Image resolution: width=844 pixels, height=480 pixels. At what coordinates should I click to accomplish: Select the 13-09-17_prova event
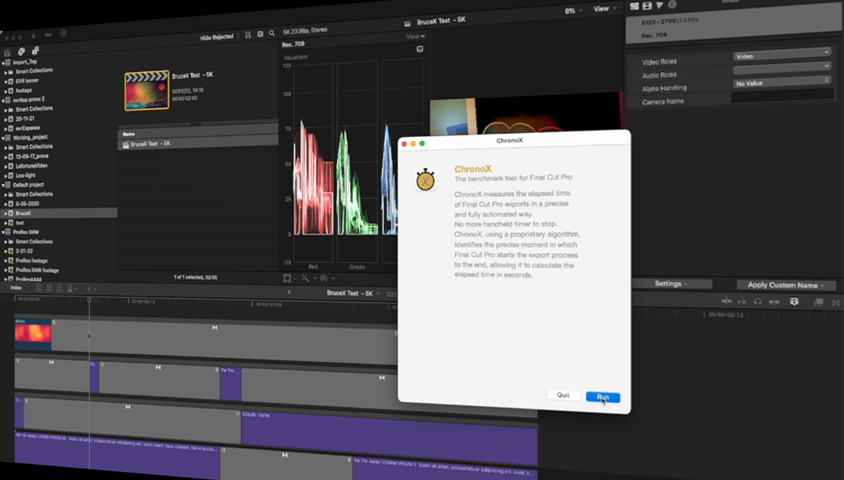pyautogui.click(x=32, y=156)
